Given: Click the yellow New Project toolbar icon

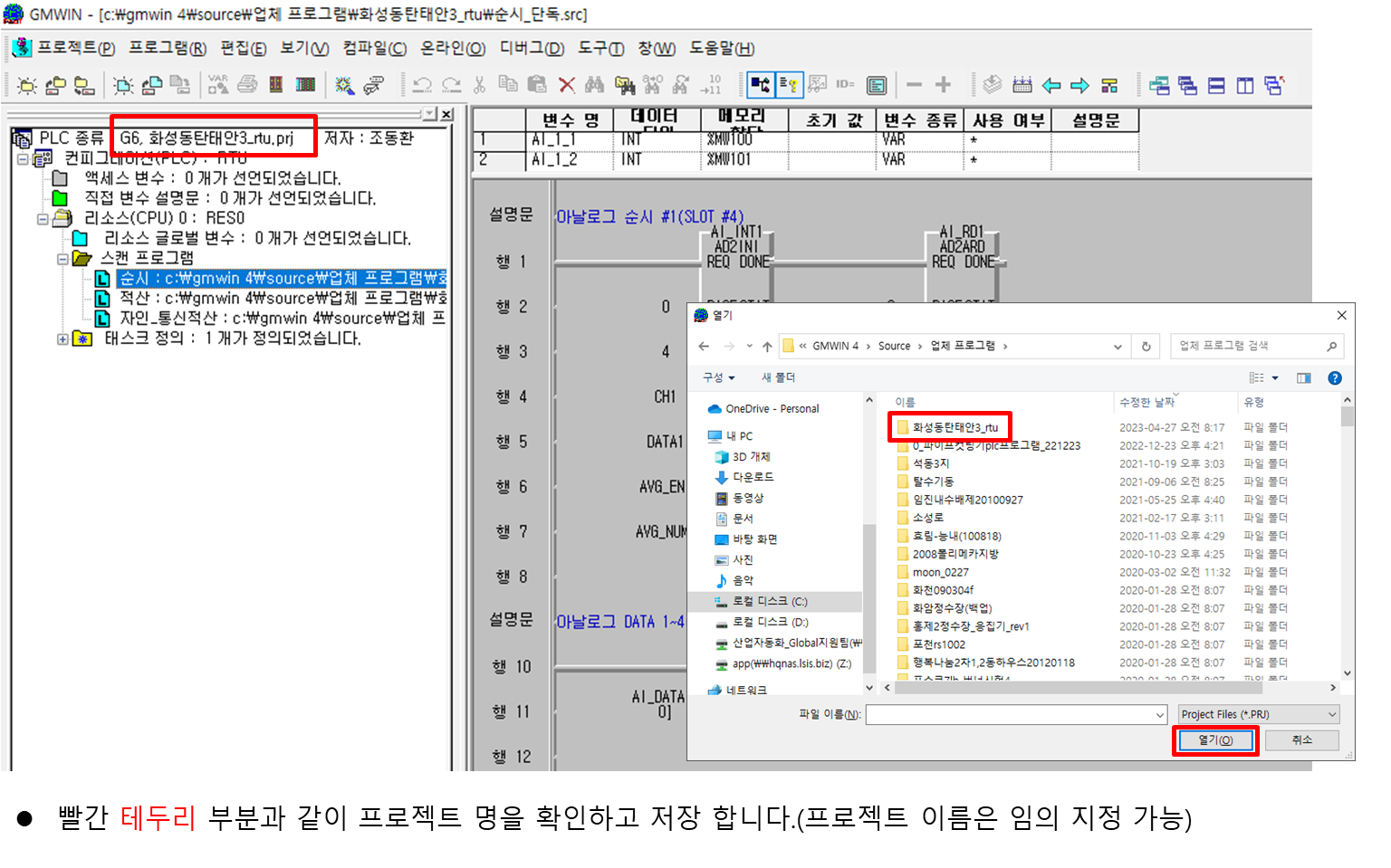Looking at the screenshot, I should (27, 86).
